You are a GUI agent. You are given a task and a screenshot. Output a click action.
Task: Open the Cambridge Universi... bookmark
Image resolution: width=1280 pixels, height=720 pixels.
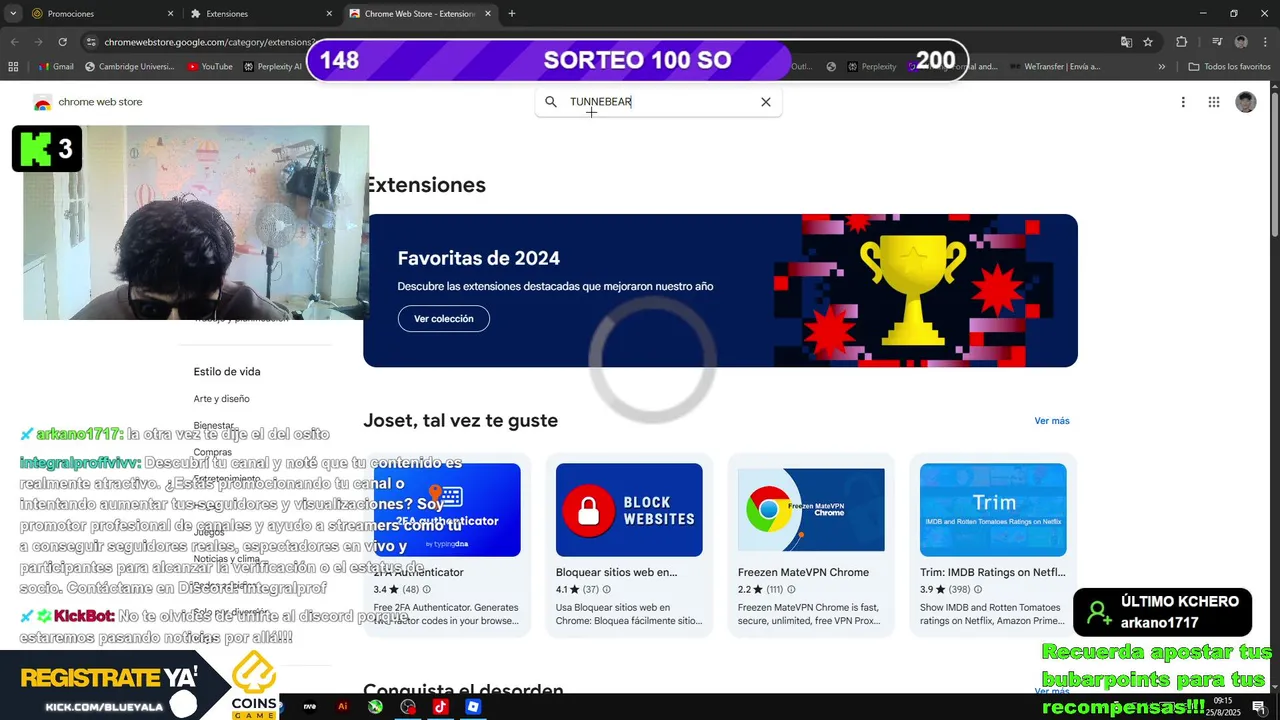click(130, 67)
